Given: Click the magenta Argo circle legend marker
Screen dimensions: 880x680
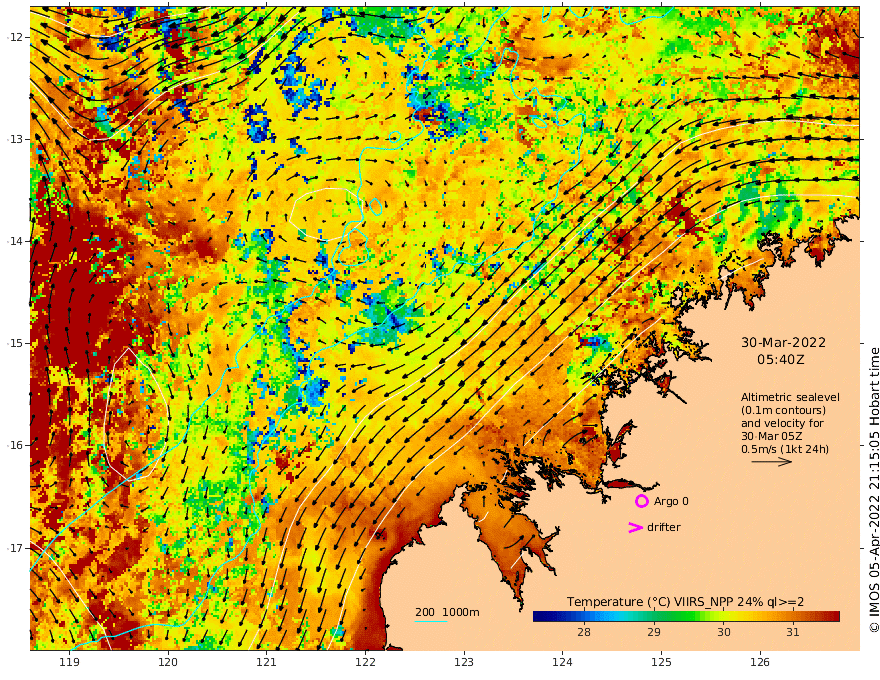Looking at the screenshot, I should pyautogui.click(x=641, y=501).
